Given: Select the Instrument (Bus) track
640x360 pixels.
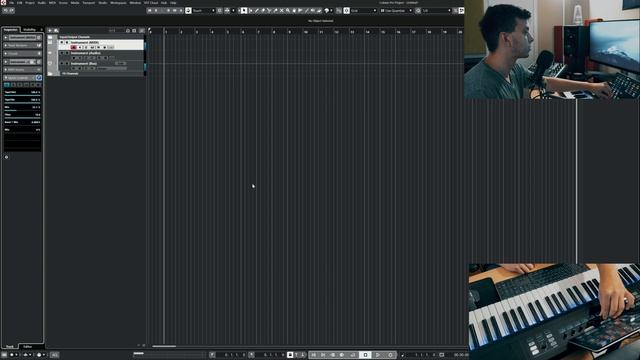Looking at the screenshot, I should pyautogui.click(x=84, y=63).
